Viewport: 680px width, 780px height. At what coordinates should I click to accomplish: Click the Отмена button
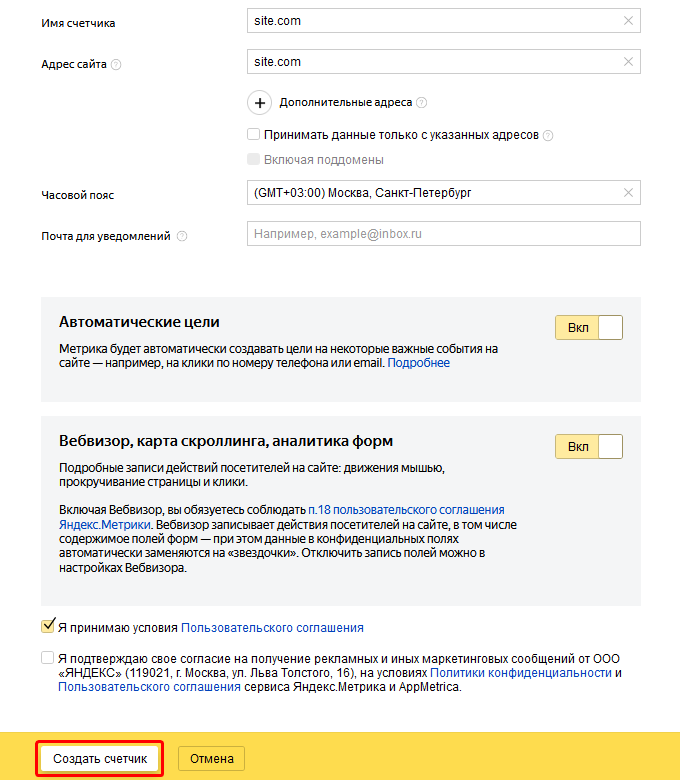[x=211, y=759]
